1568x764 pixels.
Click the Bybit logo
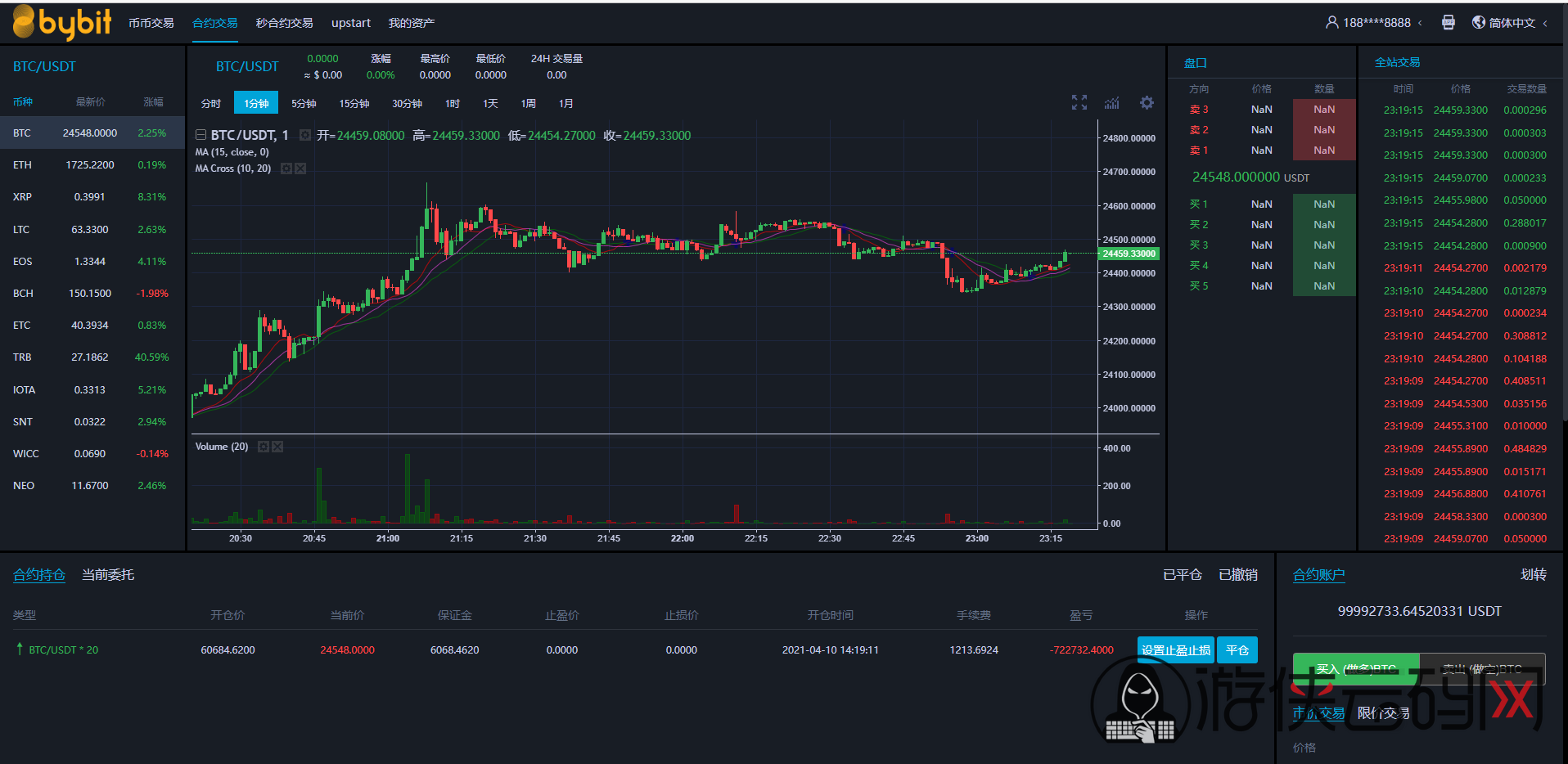click(62, 22)
